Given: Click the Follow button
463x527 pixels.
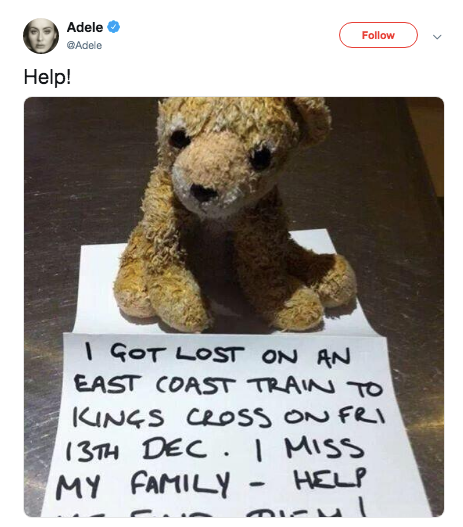Looking at the screenshot, I should 378,35.
